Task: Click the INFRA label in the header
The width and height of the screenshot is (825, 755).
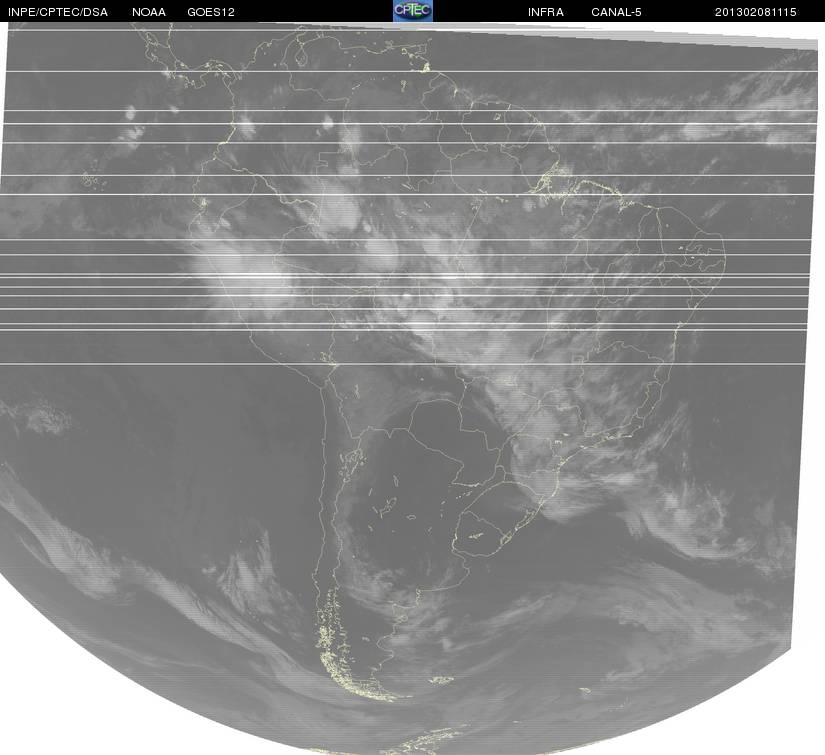Action: click(546, 12)
